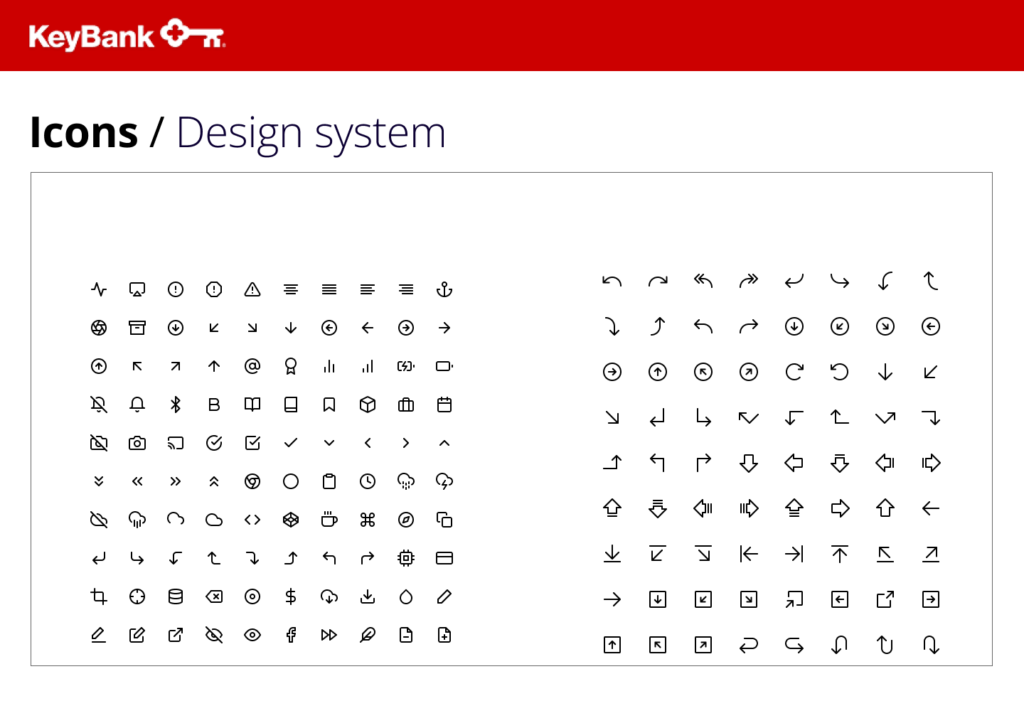The width and height of the screenshot is (1024, 728).
Task: Click the open book icon
Action: coord(253,405)
